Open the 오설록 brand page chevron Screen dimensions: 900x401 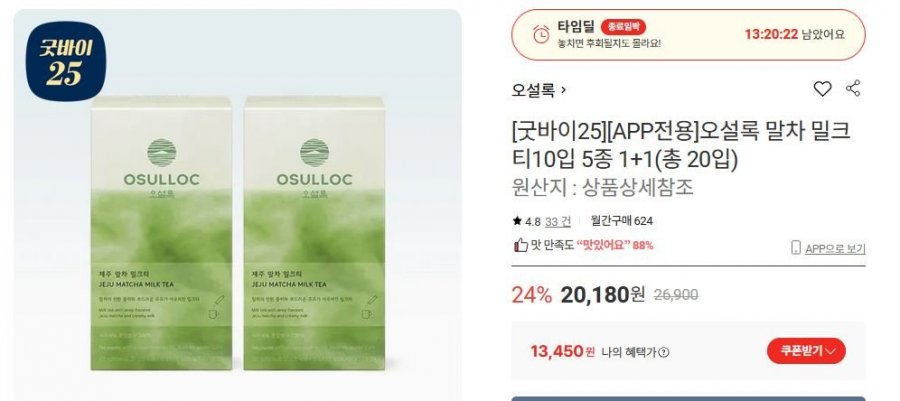click(563, 90)
